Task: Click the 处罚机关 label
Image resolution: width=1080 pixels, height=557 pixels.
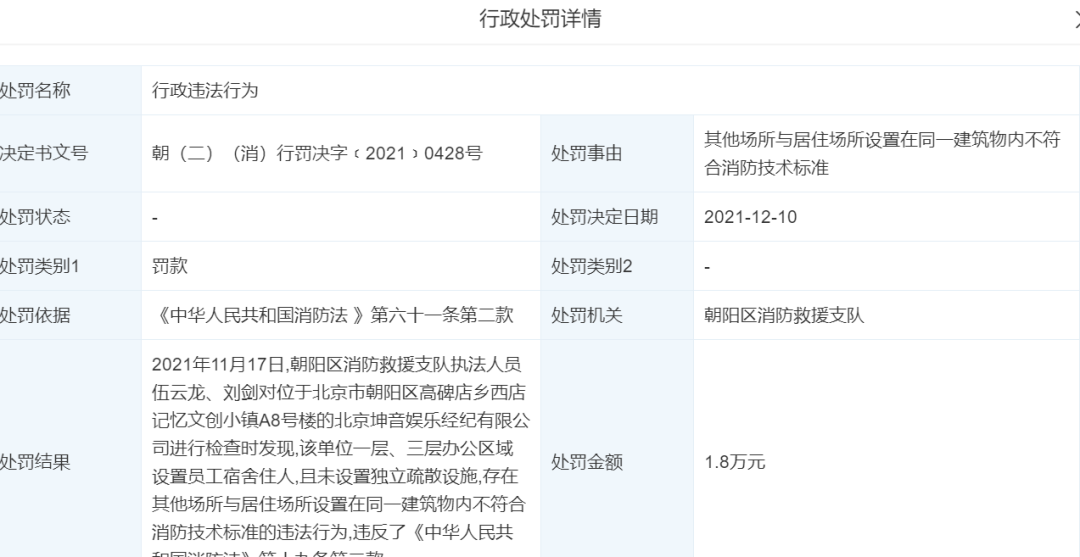Action: [587, 315]
